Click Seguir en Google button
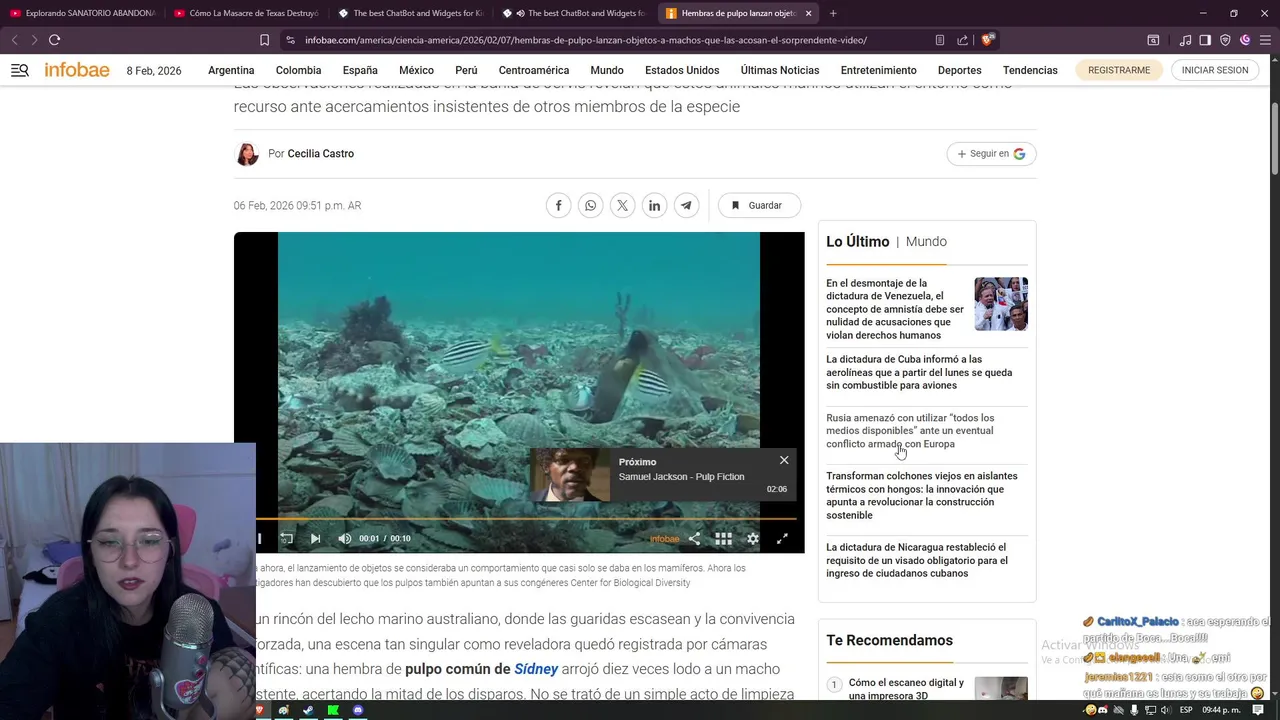Viewport: 1280px width, 720px height. [991, 154]
